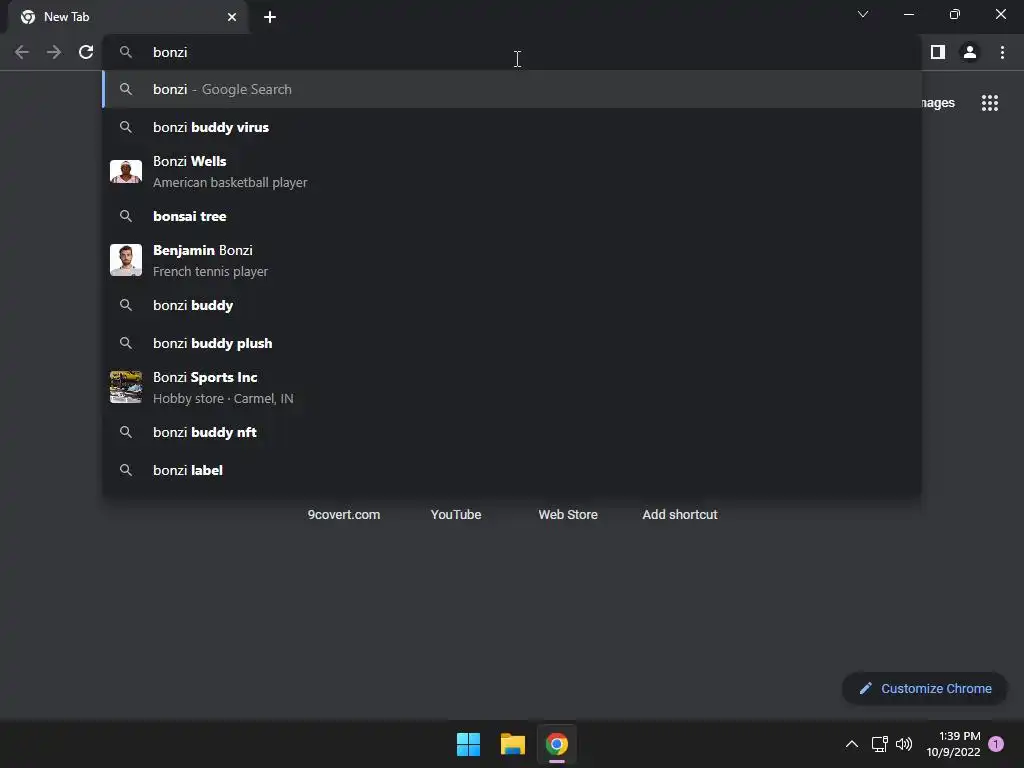The image size is (1024, 768).
Task: Pick the Bonzi Wells suggestion
Action: click(x=512, y=172)
